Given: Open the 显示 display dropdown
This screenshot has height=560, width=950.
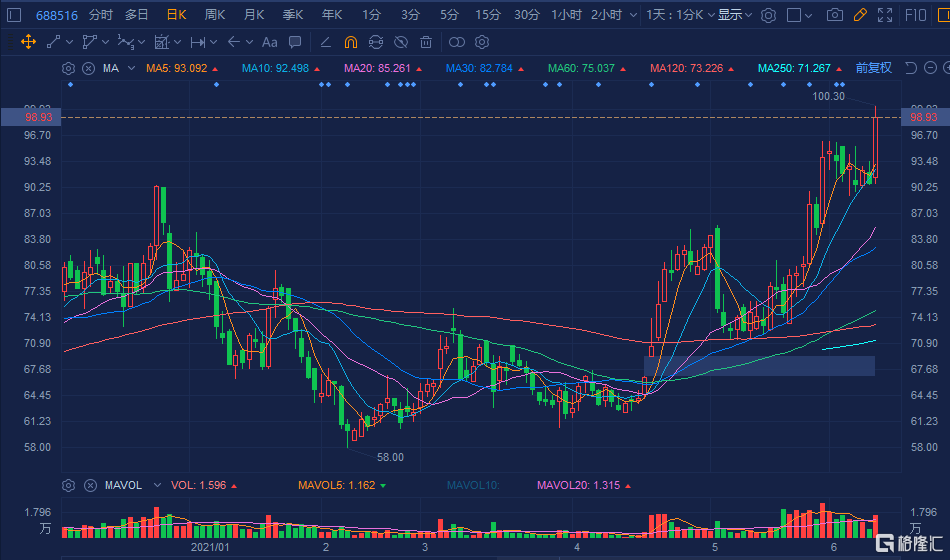Looking at the screenshot, I should [734, 15].
